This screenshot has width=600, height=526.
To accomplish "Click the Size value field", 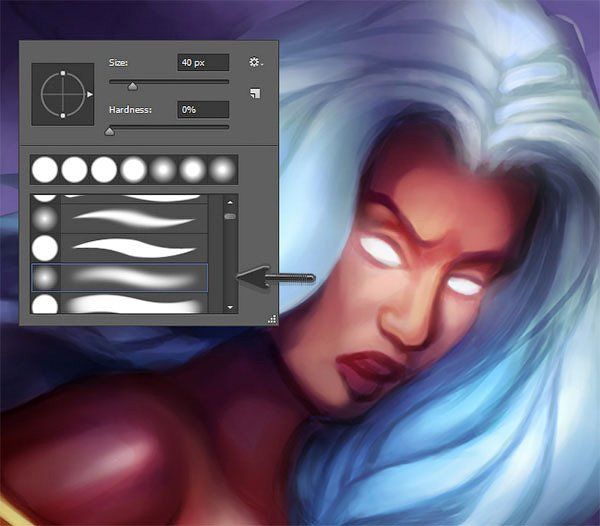I will tap(203, 62).
